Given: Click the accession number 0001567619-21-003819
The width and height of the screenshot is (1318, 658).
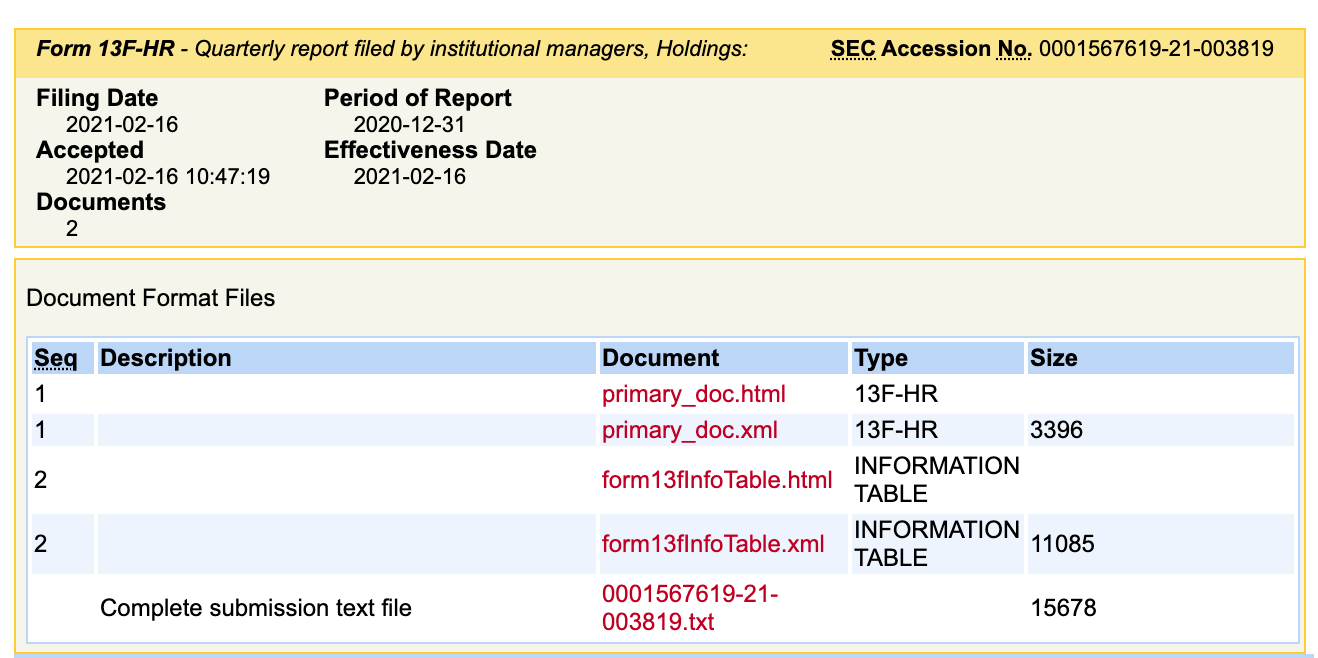Looking at the screenshot, I should pos(1156,49).
